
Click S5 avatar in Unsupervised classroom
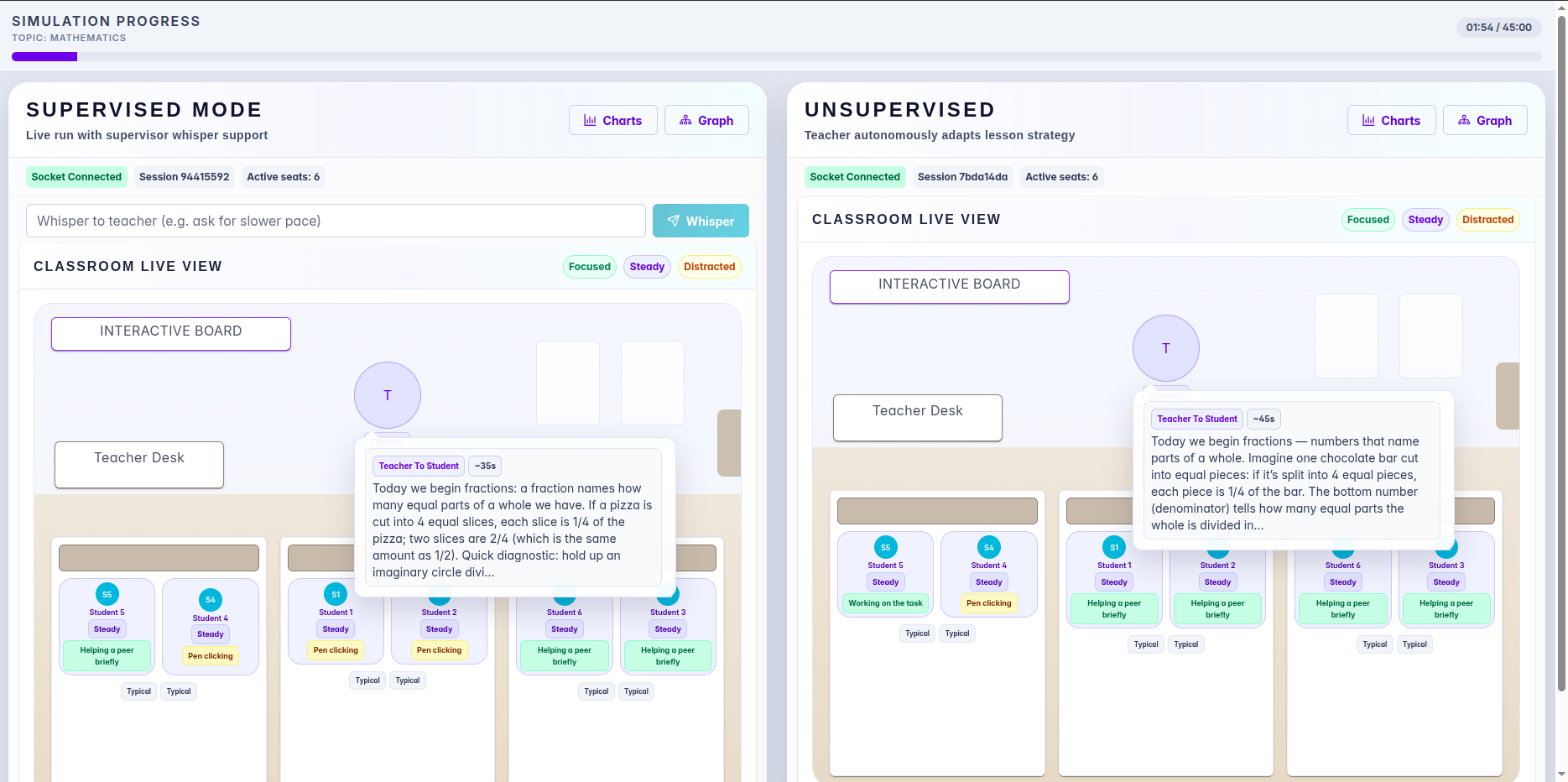click(x=886, y=547)
